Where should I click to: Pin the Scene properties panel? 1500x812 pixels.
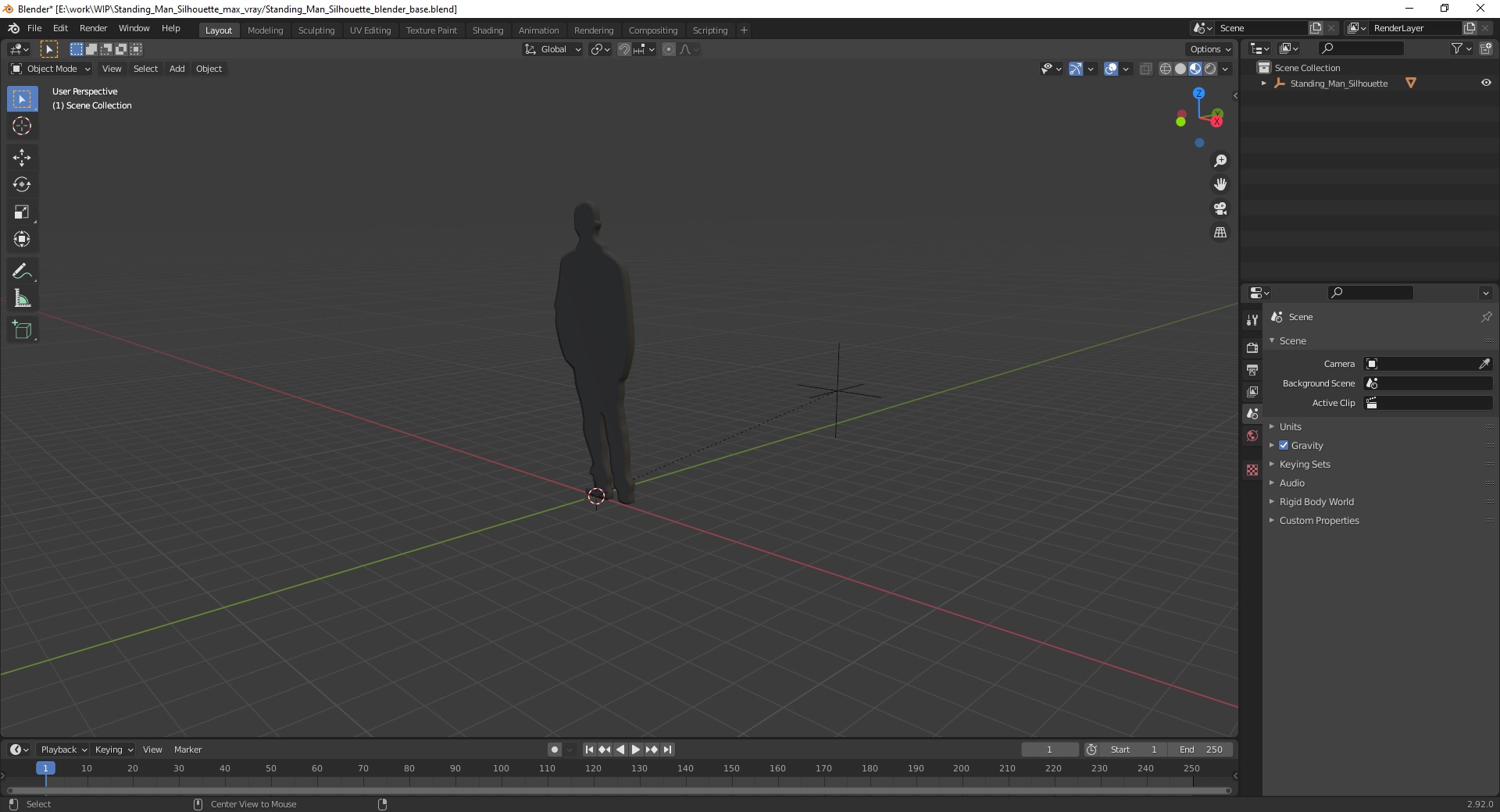[x=1486, y=317]
